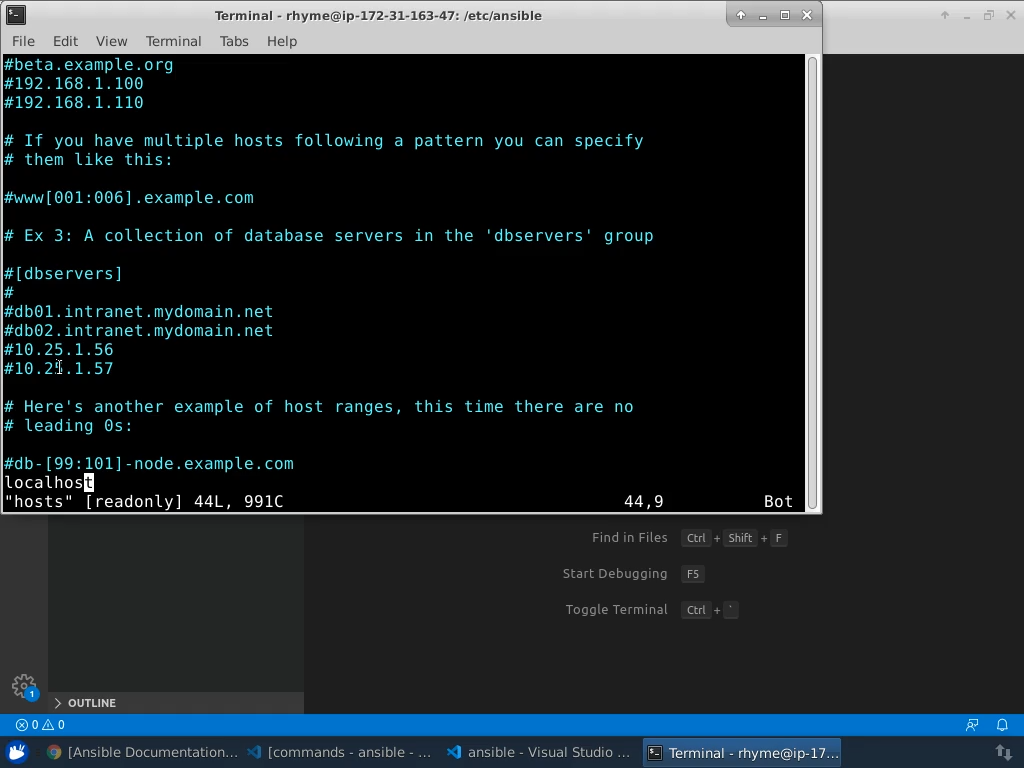
Task: Open the Terminal menu
Action: pos(173,41)
